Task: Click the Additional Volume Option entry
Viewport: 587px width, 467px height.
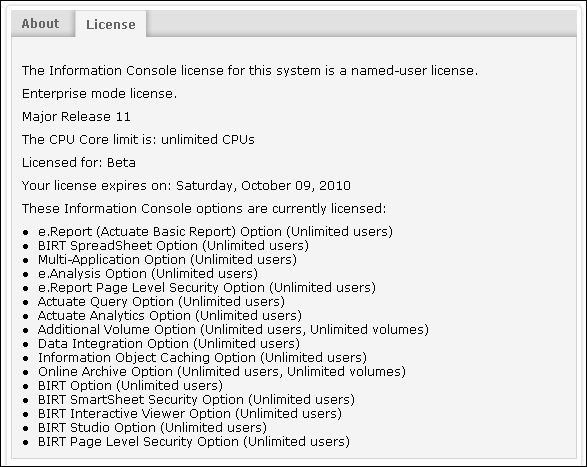Action: [233, 330]
